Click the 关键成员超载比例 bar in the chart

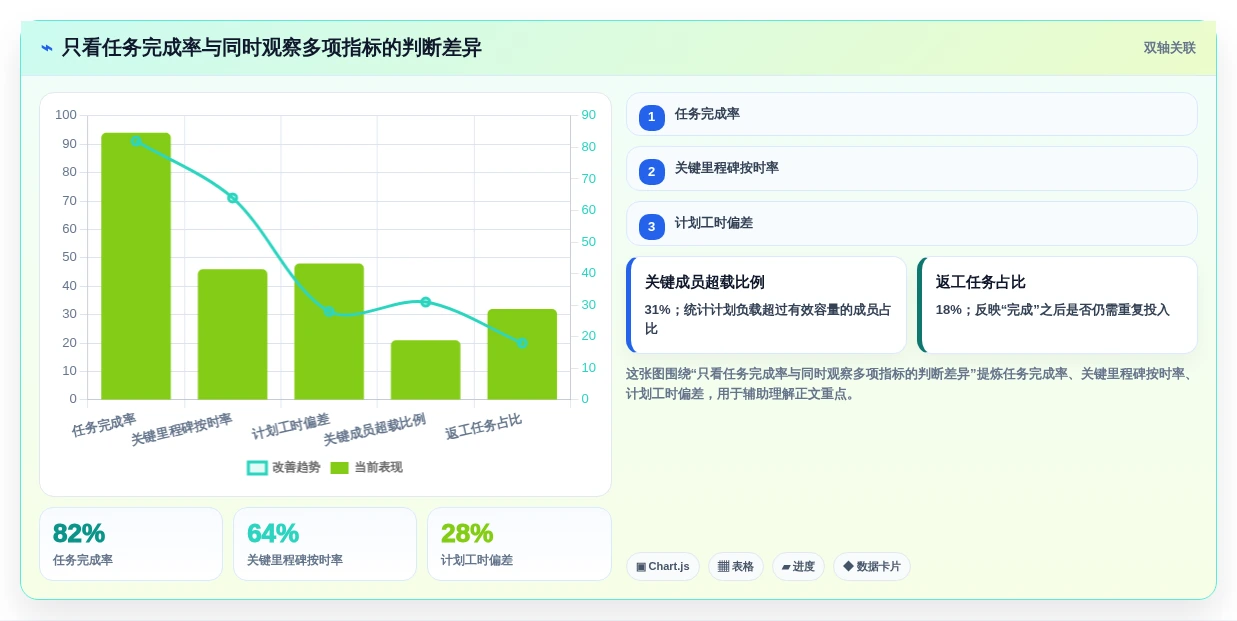point(425,370)
